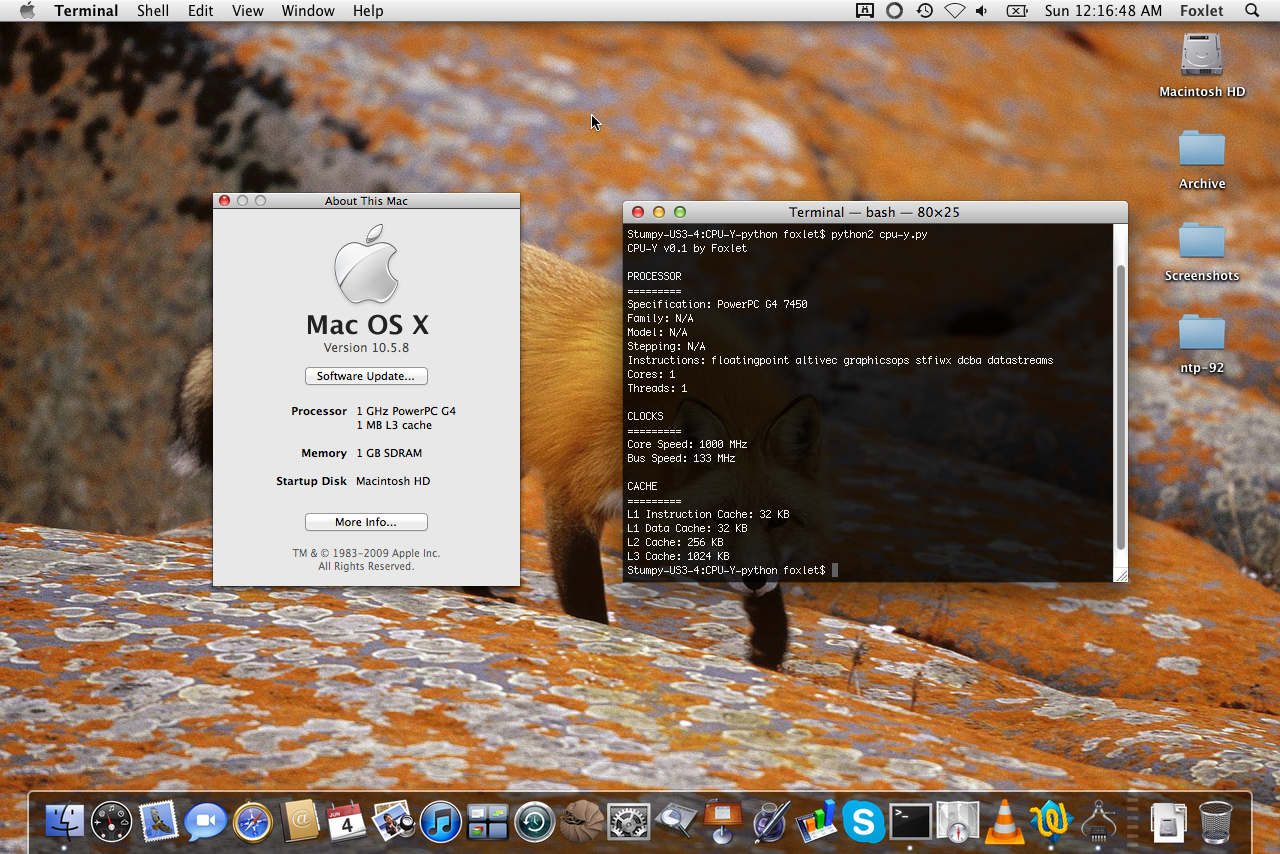Image resolution: width=1280 pixels, height=854 pixels.
Task: Launch iTunes from the dock
Action: coord(441,822)
